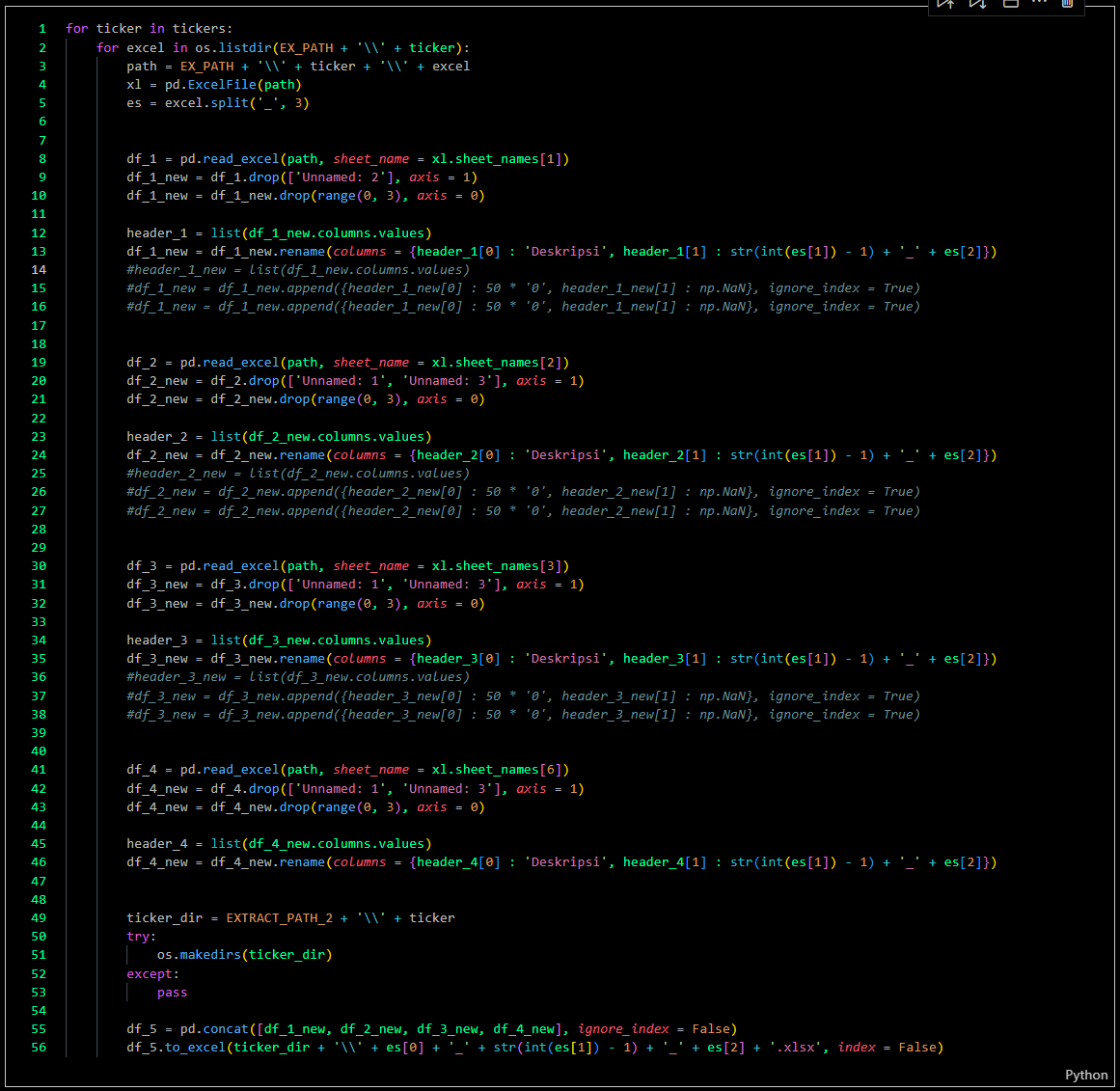
Task: Click the 'pass' statement on line 53
Action: [172, 993]
